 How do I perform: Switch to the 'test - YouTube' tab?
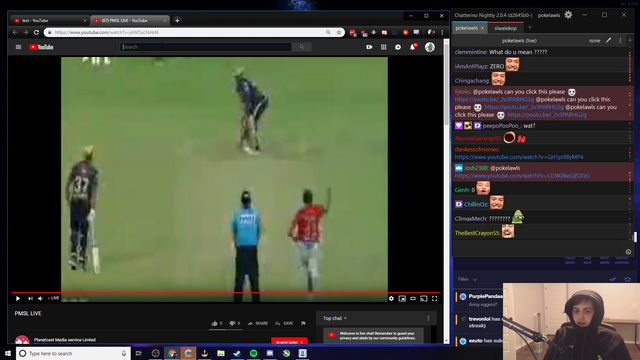pos(49,20)
